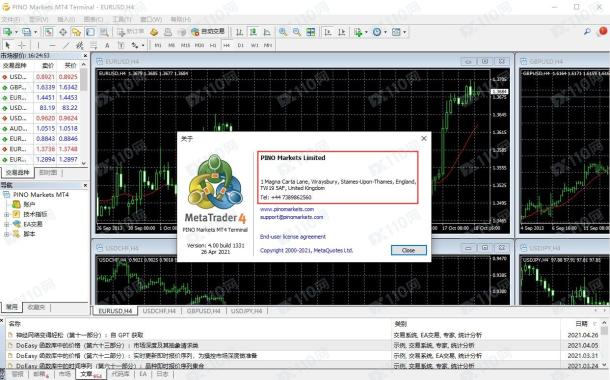Image resolution: width=610 pixels, height=380 pixels.
Task: Toggle the Strategy Tester toolbar icon
Action: (x=104, y=32)
